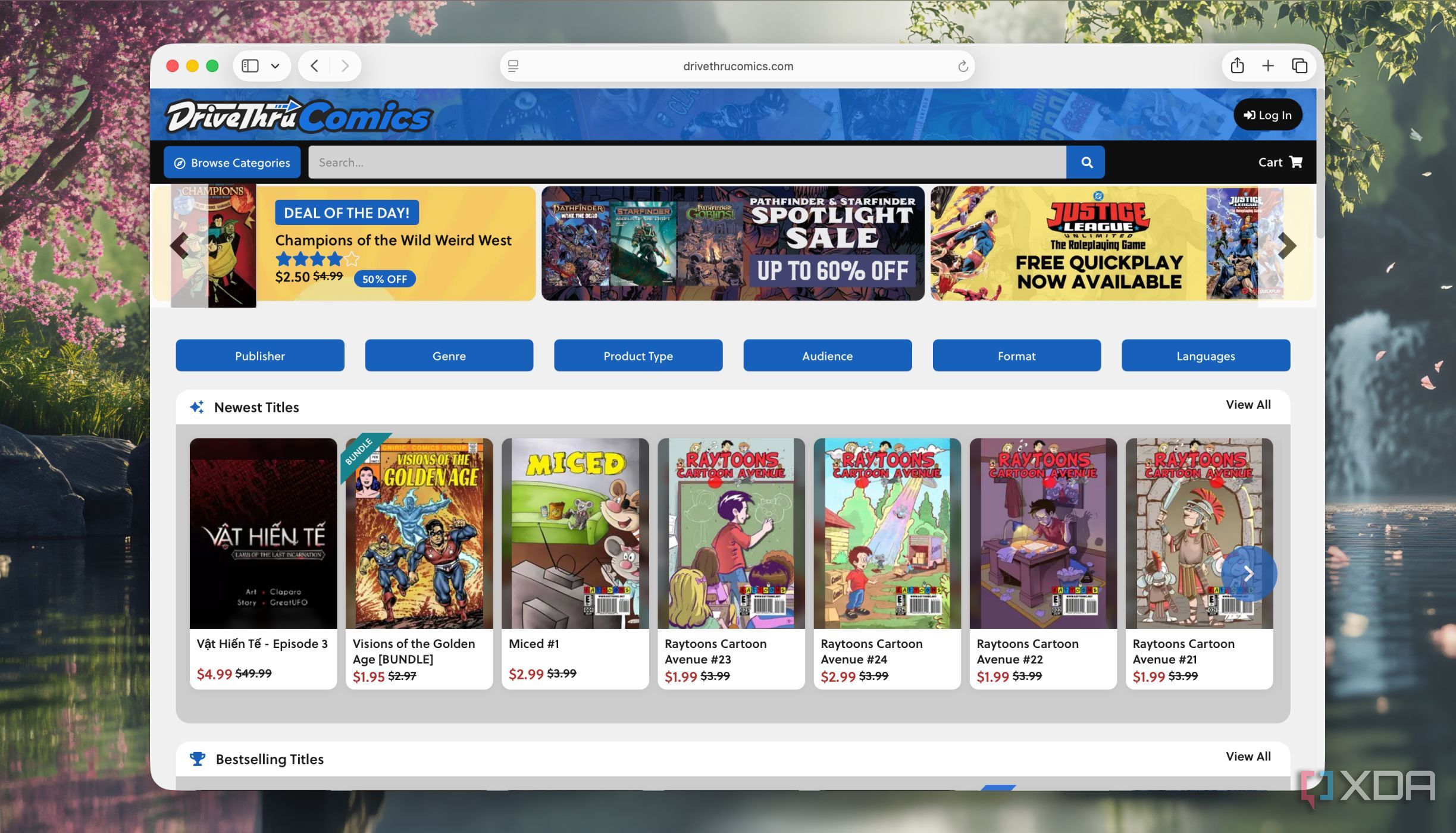Click the Safari share icon
Image resolution: width=1456 pixels, height=833 pixels.
click(1237, 65)
